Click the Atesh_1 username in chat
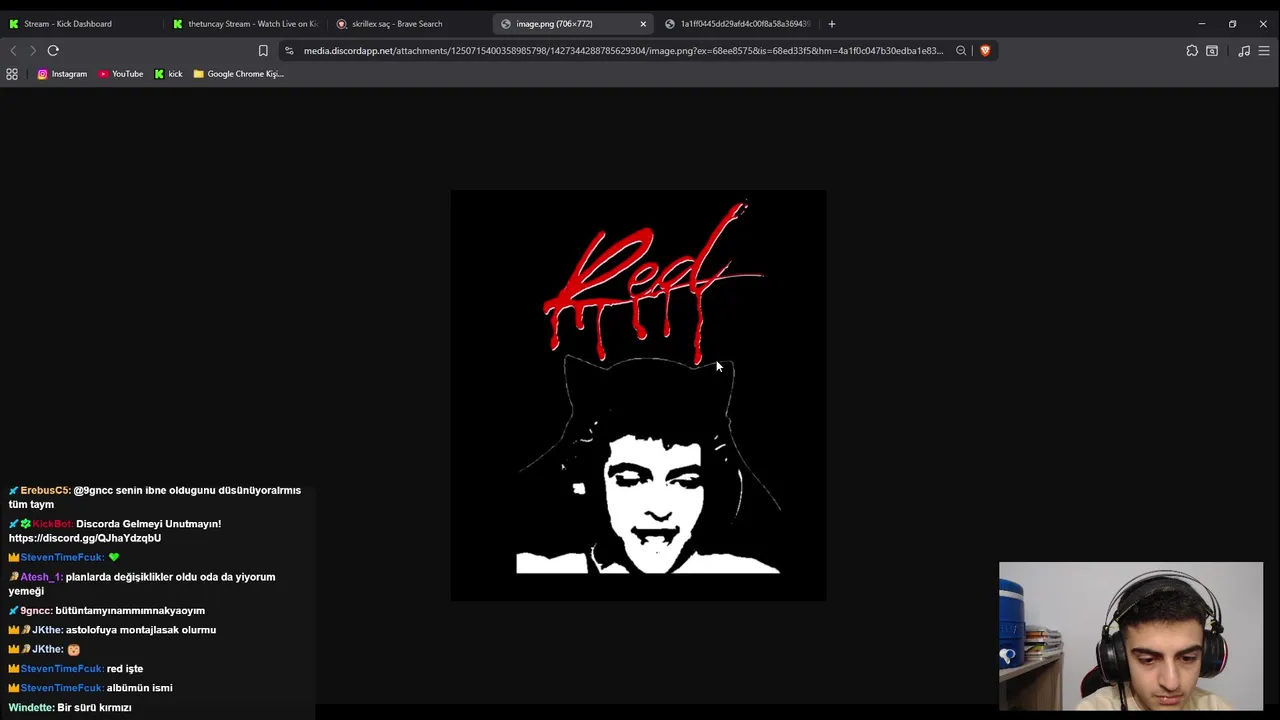The height and width of the screenshot is (720, 1280). [x=41, y=577]
